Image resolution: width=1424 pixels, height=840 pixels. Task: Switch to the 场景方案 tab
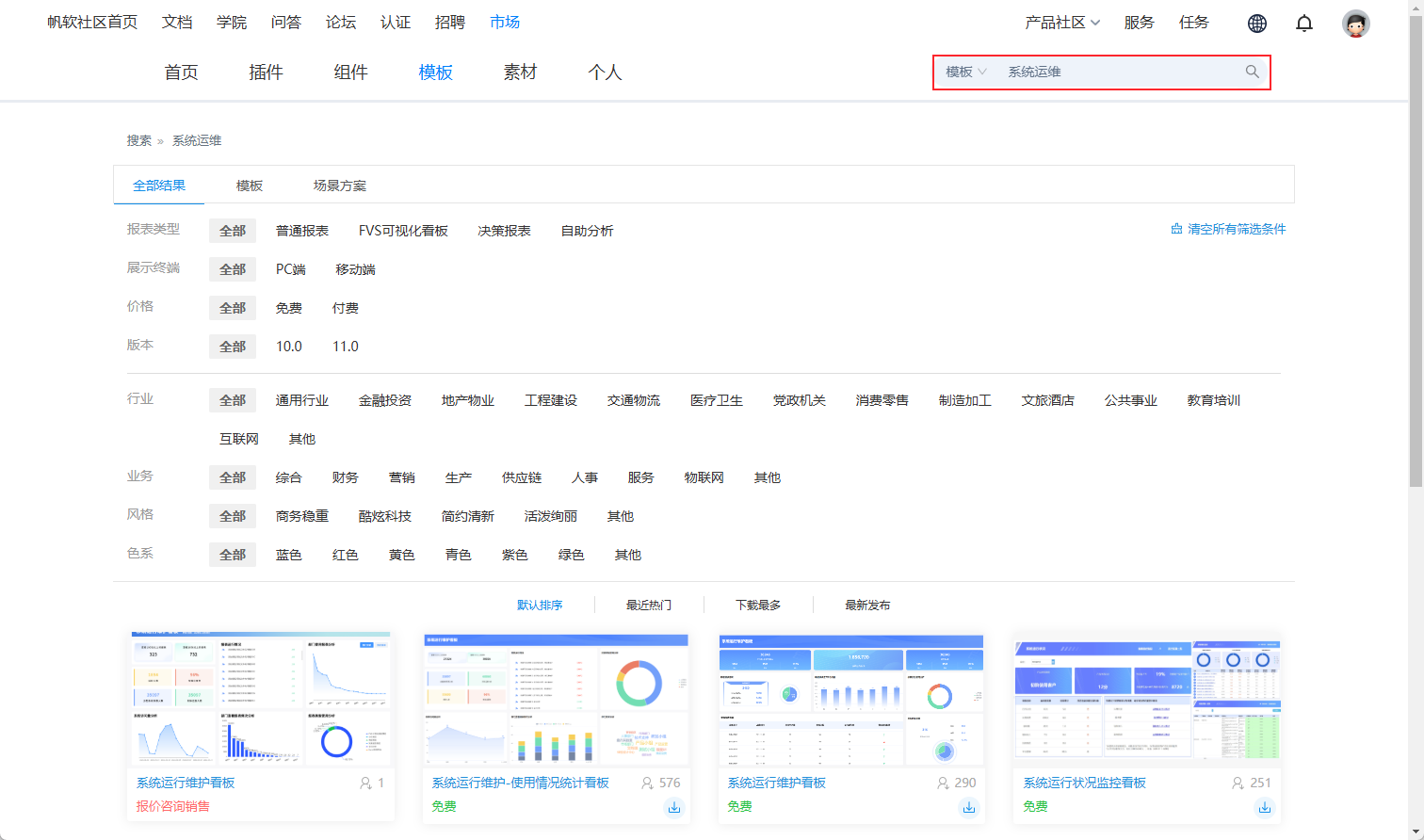coord(339,186)
